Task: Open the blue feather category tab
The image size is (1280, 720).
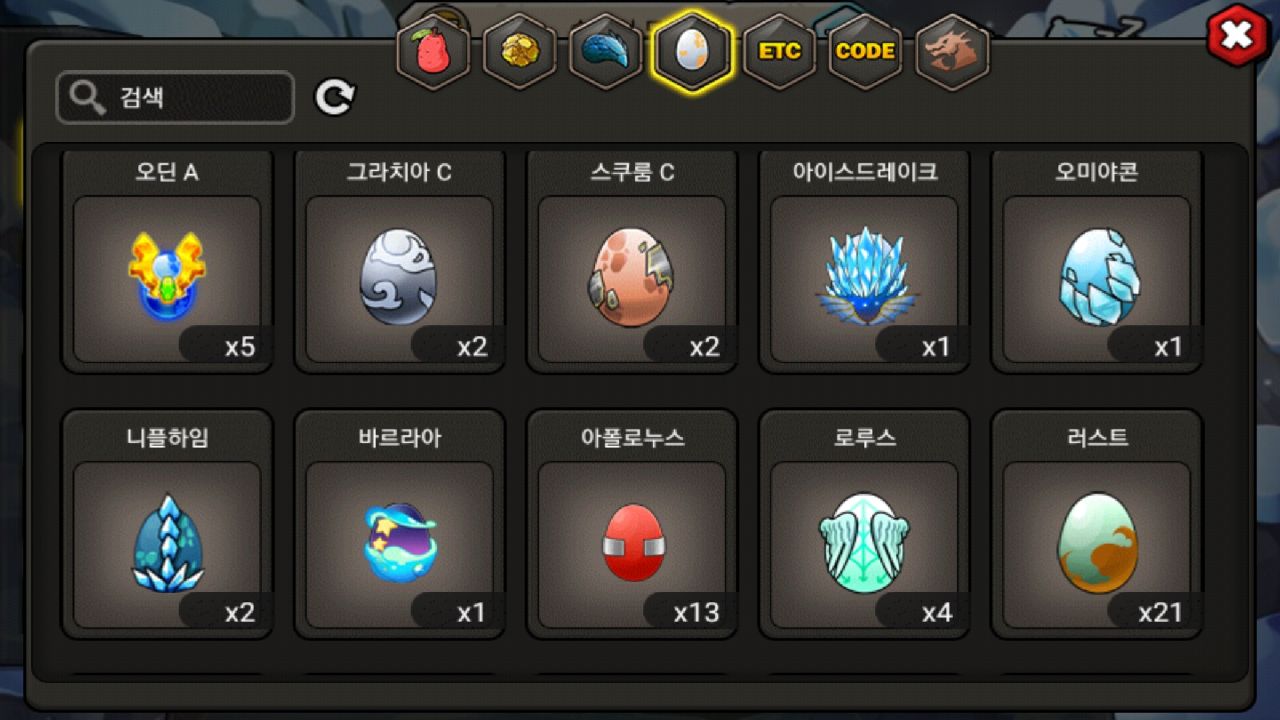Action: point(606,52)
